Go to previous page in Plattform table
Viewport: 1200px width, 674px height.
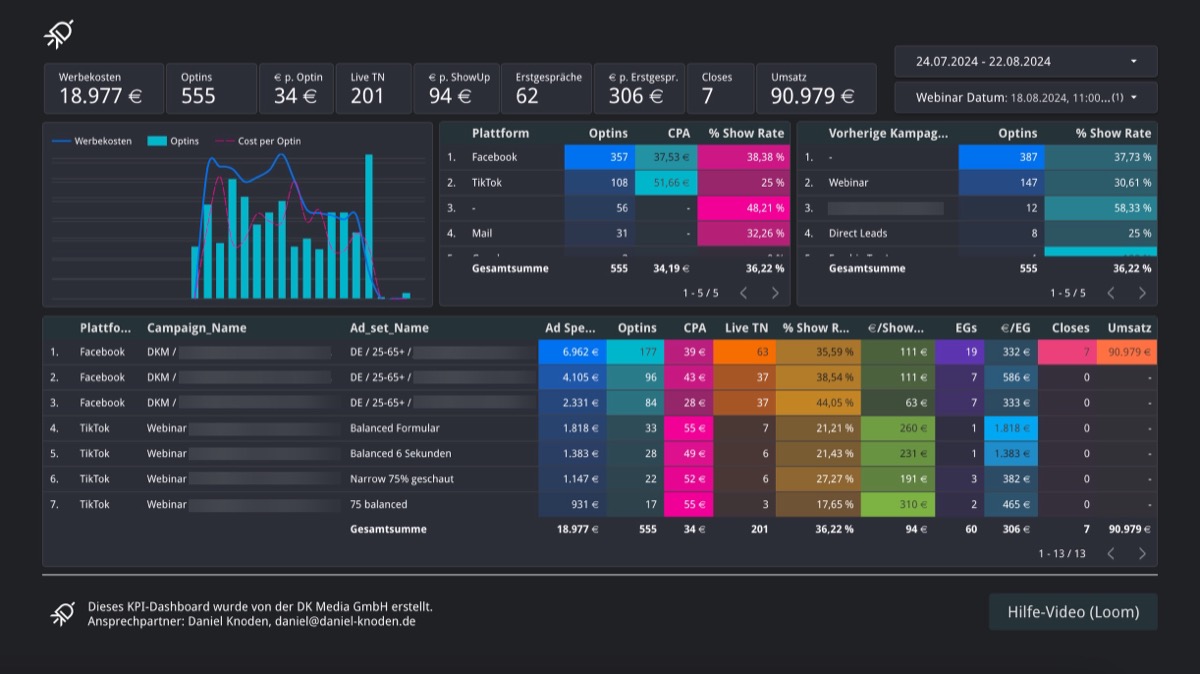[743, 293]
